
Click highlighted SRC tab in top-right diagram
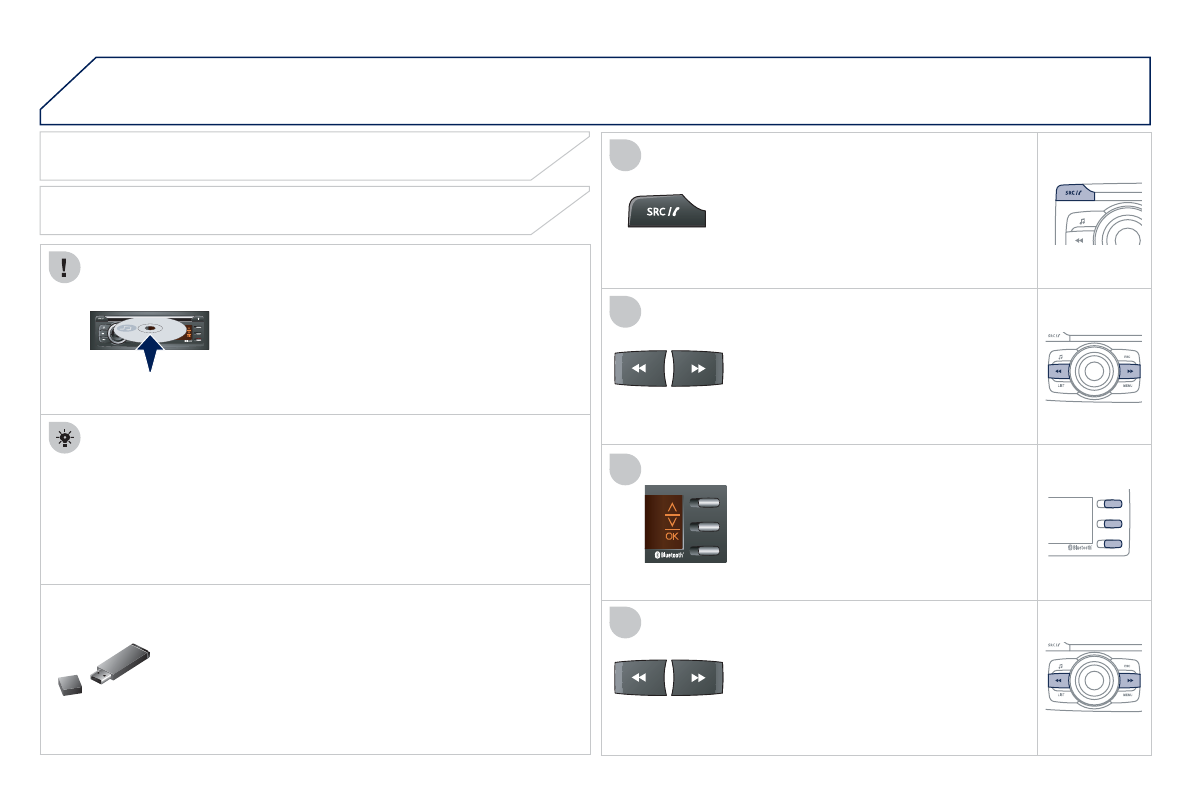[1075, 193]
